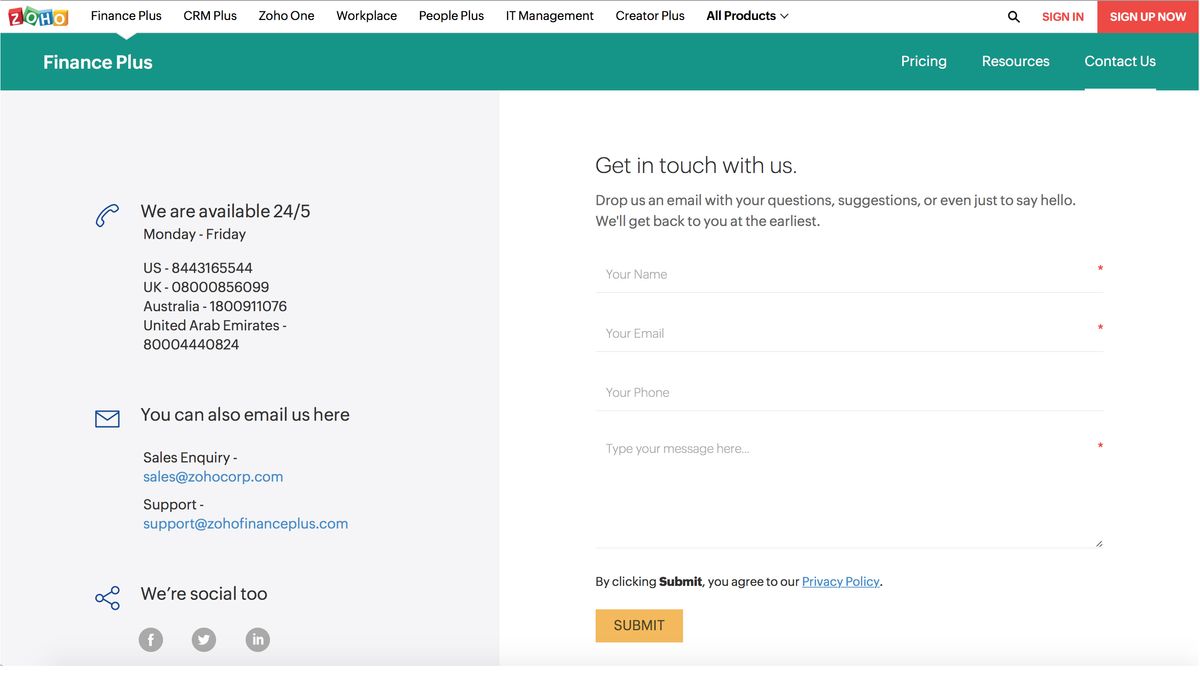Screen dimensions: 1200x675
Task: Open the sales@zohocorp.com email link
Action: [x=213, y=476]
